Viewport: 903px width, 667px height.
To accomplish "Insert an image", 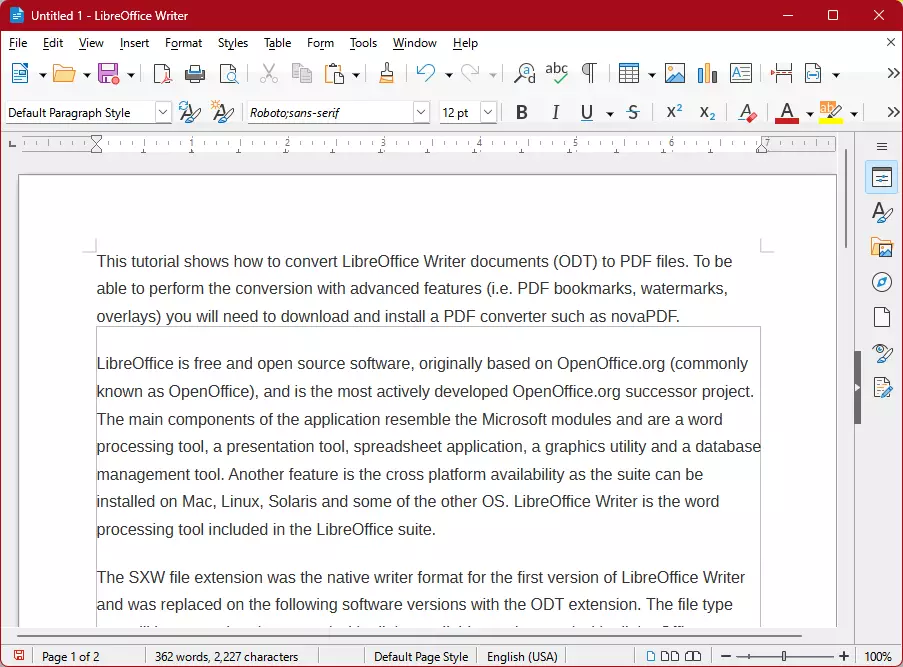I will 674,74.
